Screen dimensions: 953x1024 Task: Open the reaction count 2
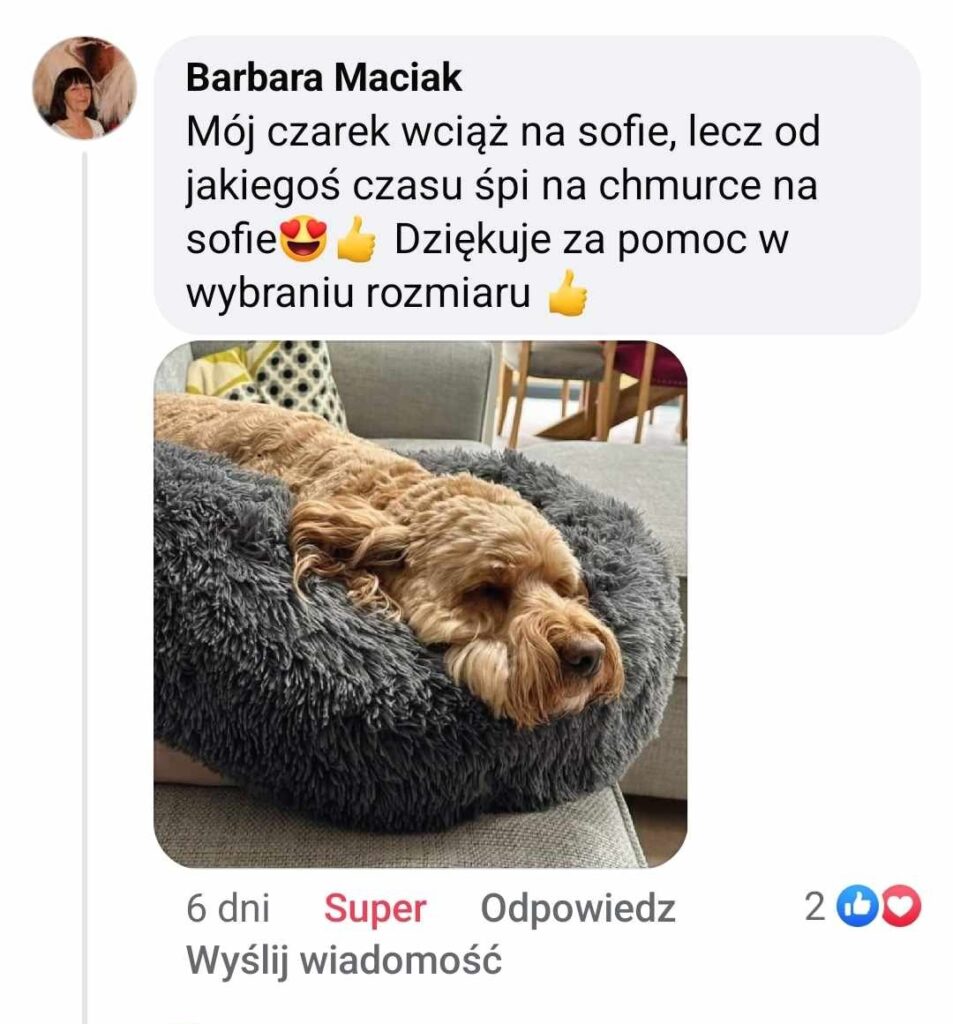tap(815, 907)
